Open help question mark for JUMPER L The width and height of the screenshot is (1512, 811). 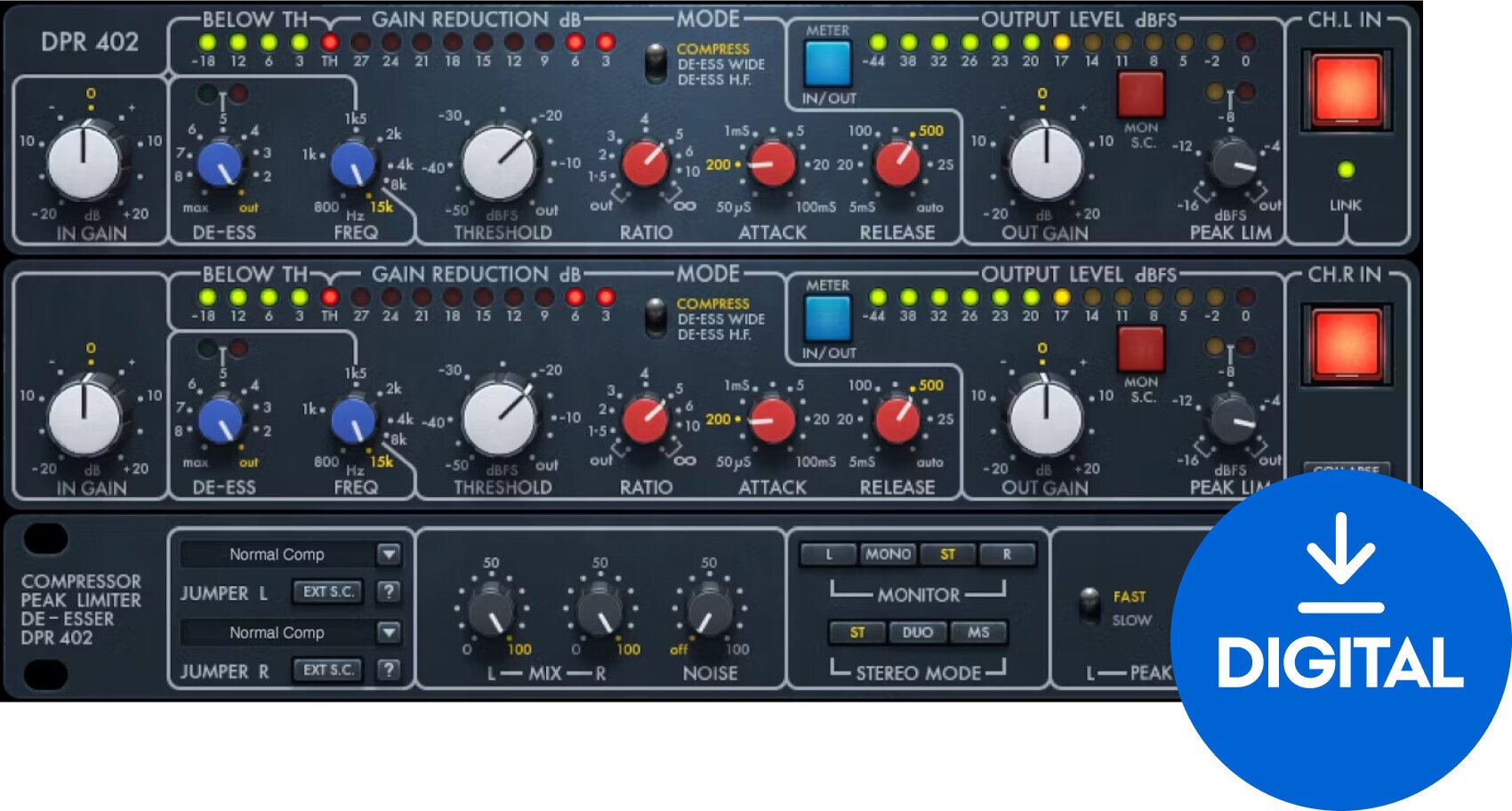point(389,591)
